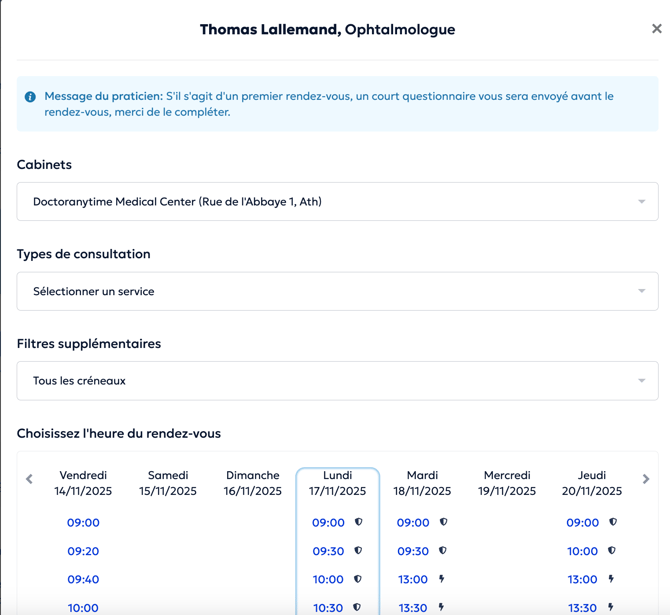The image size is (670, 615).
Task: Open the Cabinets dropdown
Action: coord(337,202)
